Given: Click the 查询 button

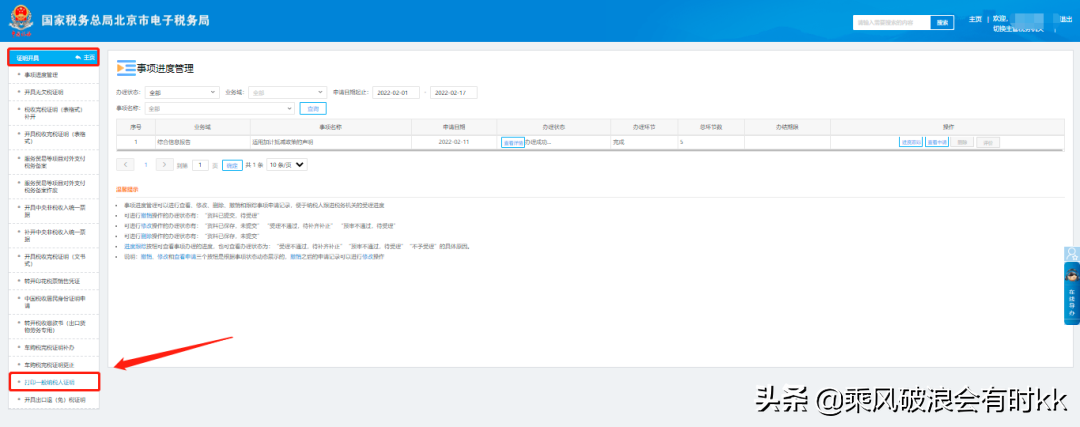Looking at the screenshot, I should pos(313,108).
